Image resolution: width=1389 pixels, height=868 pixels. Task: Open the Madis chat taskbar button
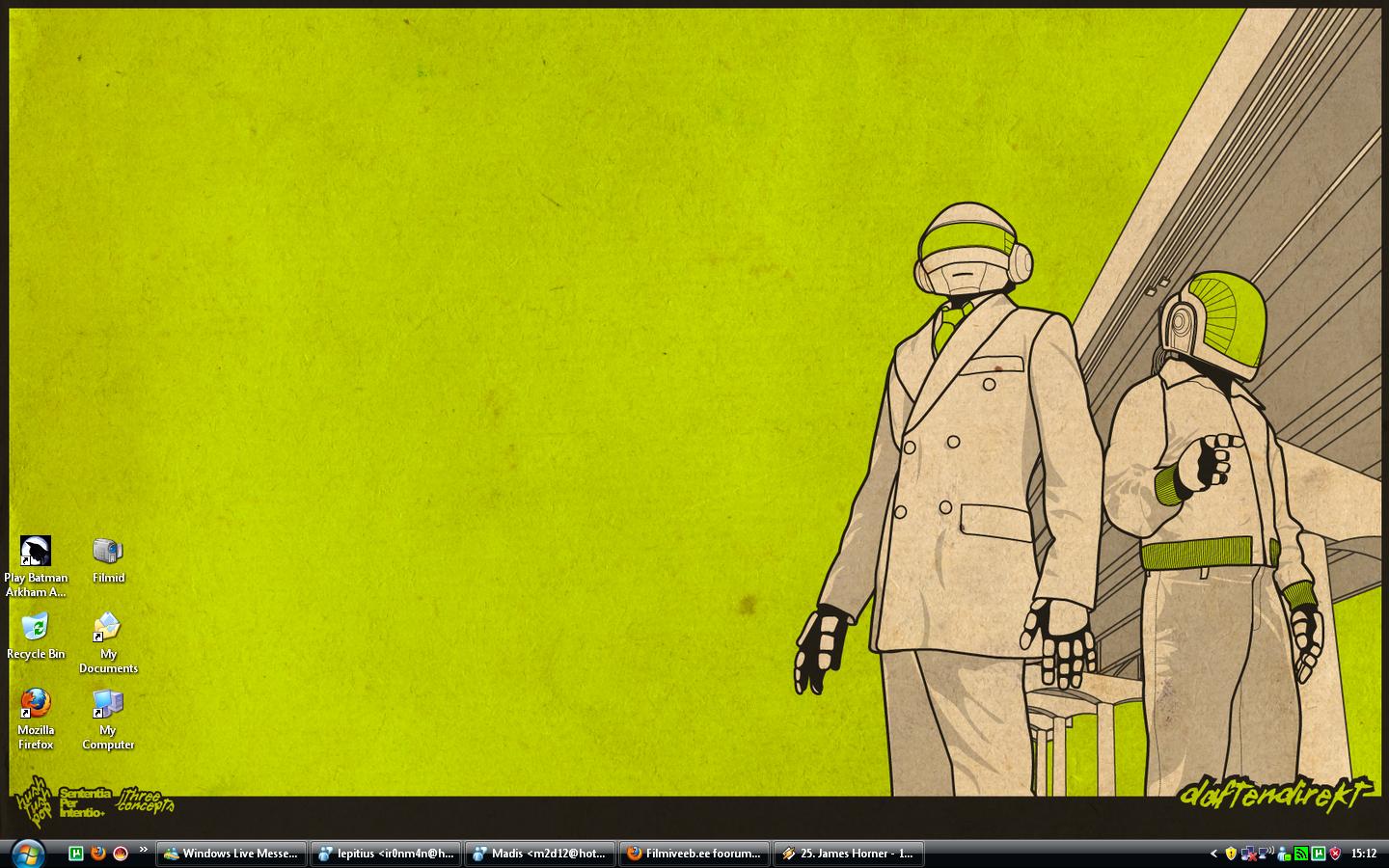click(540, 854)
